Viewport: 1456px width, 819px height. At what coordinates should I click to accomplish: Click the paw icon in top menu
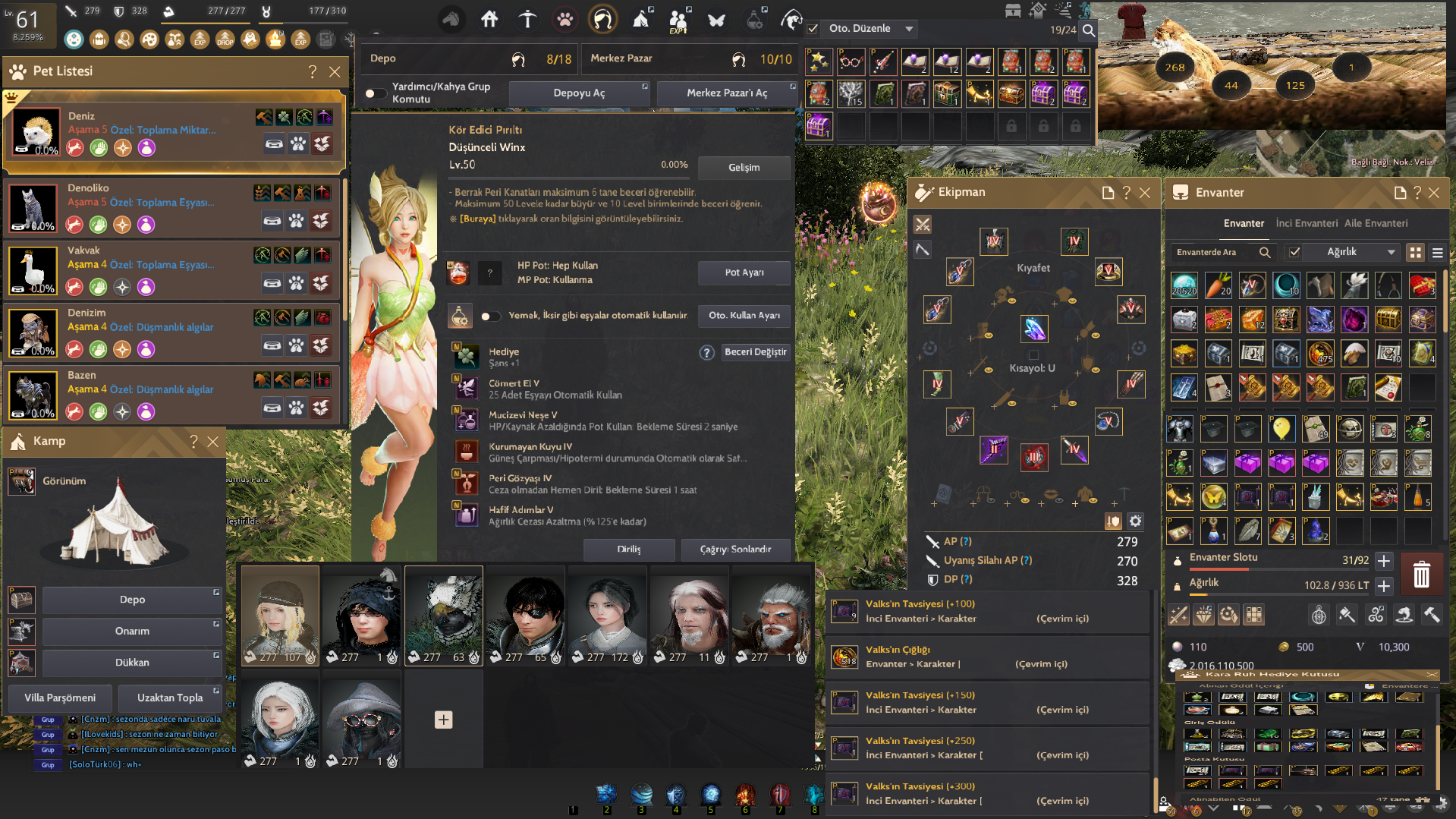point(565,20)
